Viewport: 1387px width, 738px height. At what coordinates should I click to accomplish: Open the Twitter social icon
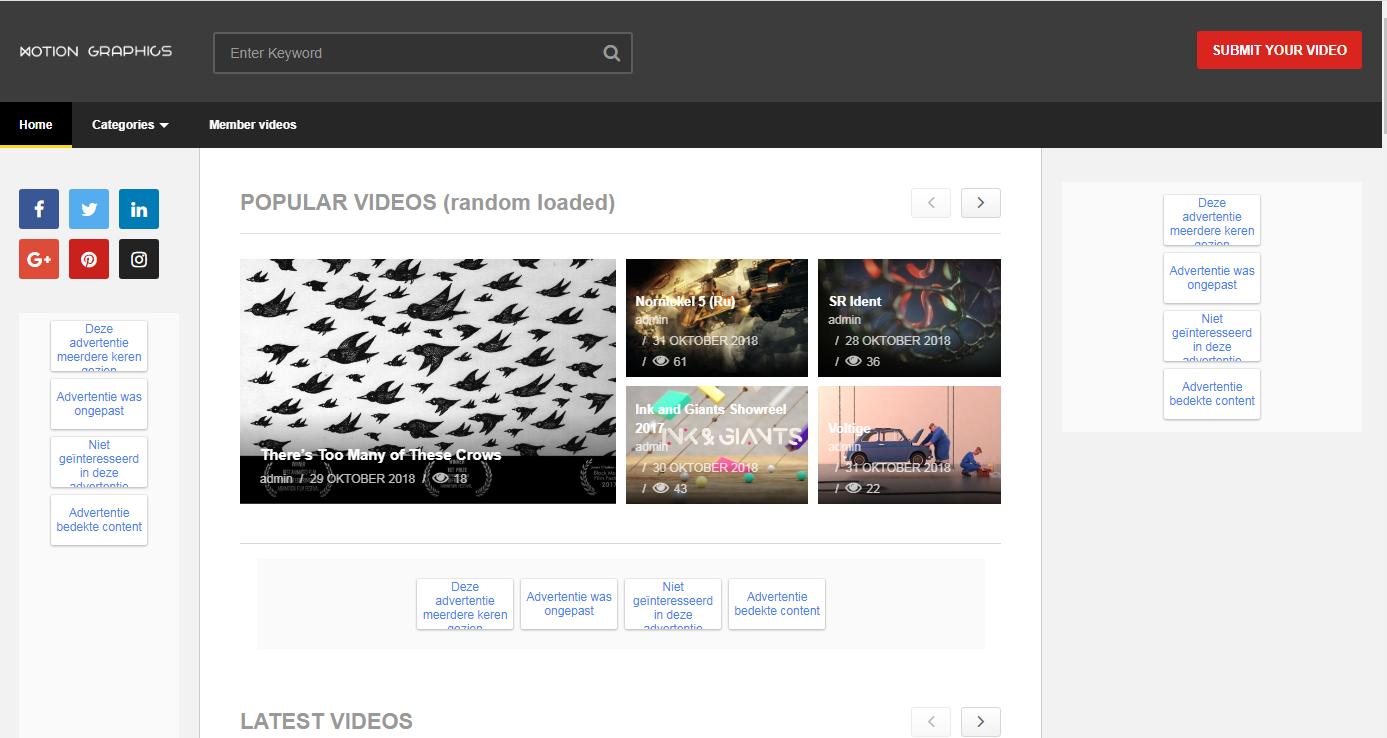89,209
